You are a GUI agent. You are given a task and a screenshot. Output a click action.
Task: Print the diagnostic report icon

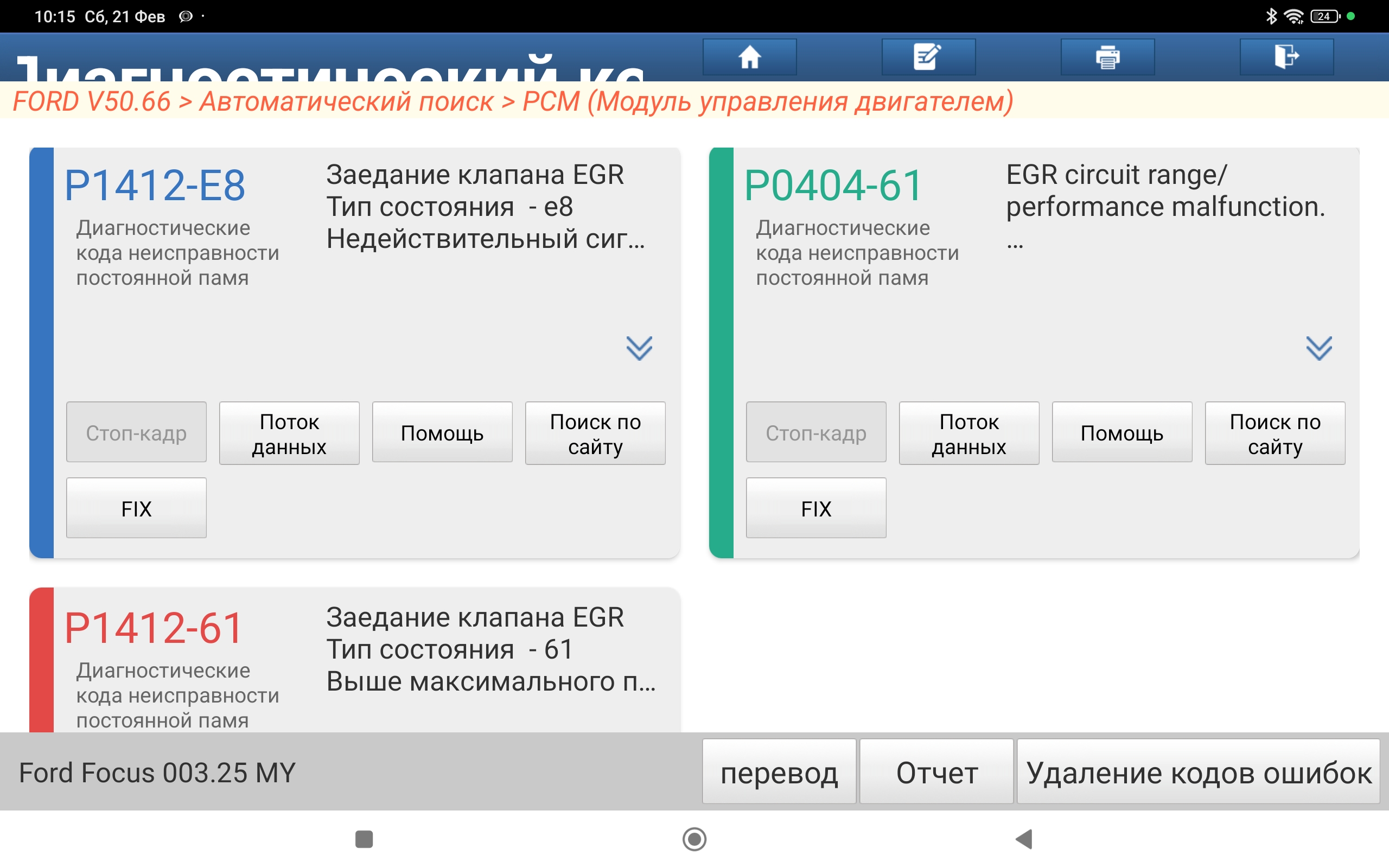pos(1107,57)
